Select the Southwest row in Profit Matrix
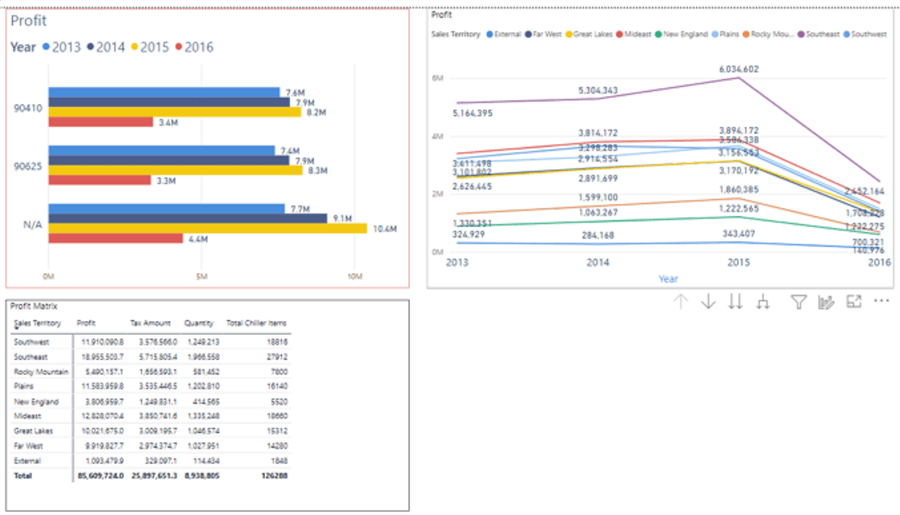The image size is (900, 515). click(x=31, y=341)
